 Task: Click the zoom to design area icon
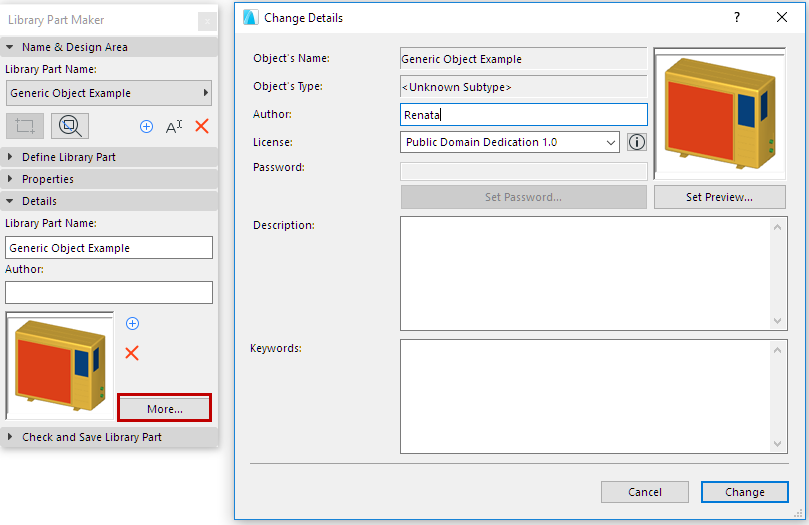click(x=70, y=126)
